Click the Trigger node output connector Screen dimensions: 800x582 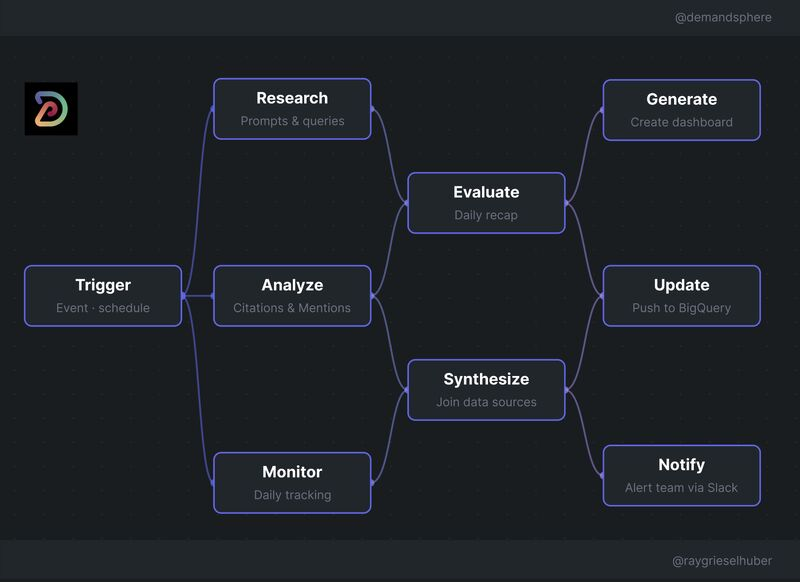point(182,295)
